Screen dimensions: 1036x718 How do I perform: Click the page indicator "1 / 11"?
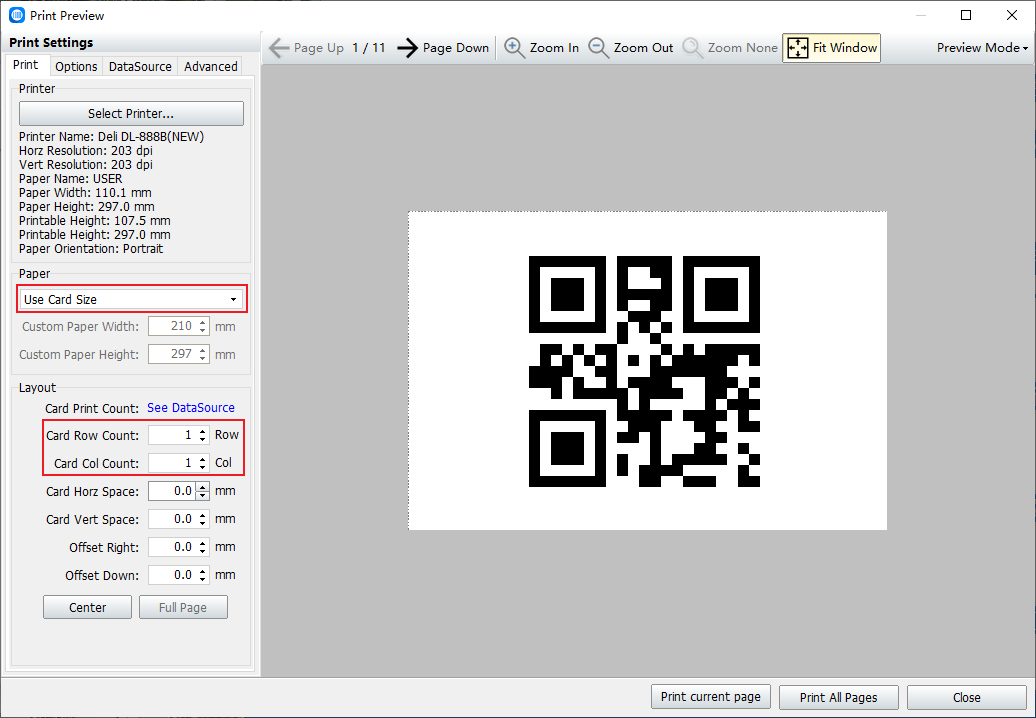coord(369,48)
